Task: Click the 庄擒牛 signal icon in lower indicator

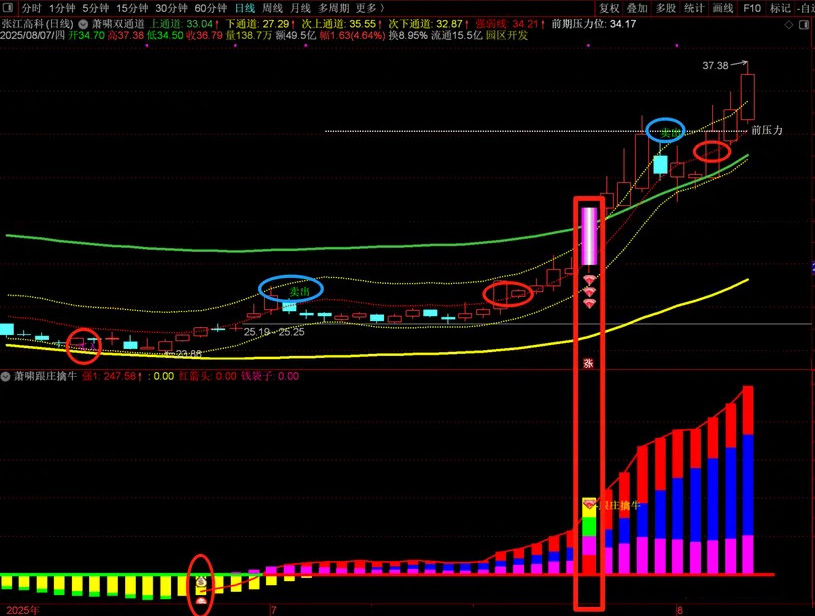Action: click(x=590, y=505)
